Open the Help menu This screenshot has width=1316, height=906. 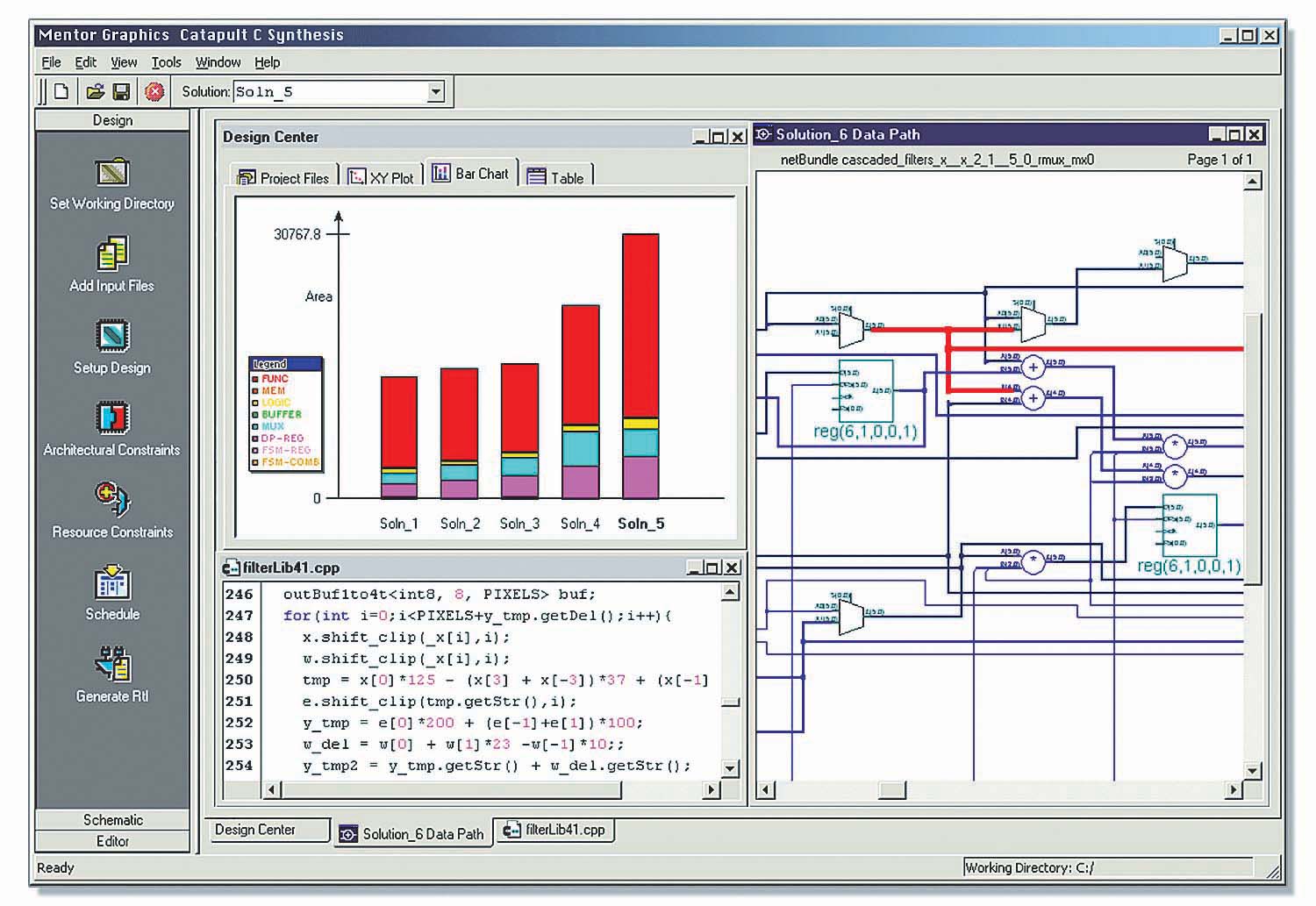(x=268, y=62)
